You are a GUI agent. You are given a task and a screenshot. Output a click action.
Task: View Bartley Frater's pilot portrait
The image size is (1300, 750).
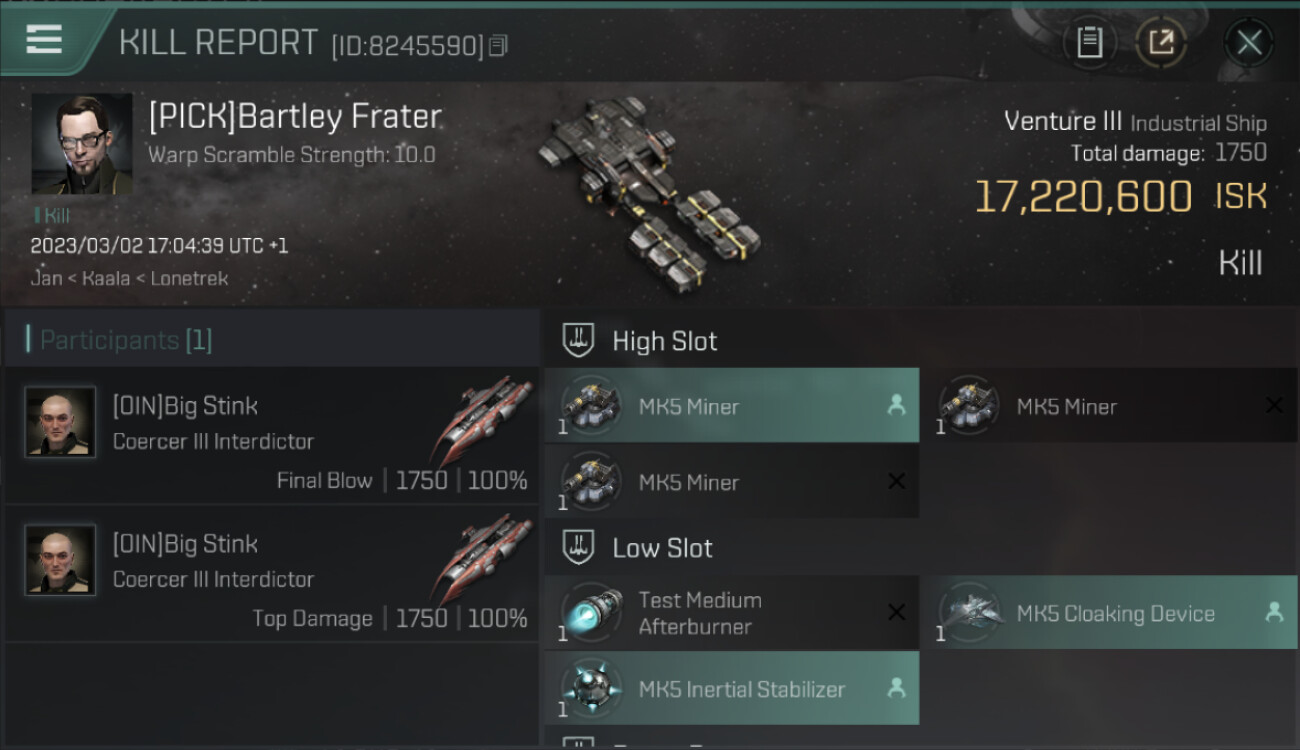tap(81, 144)
